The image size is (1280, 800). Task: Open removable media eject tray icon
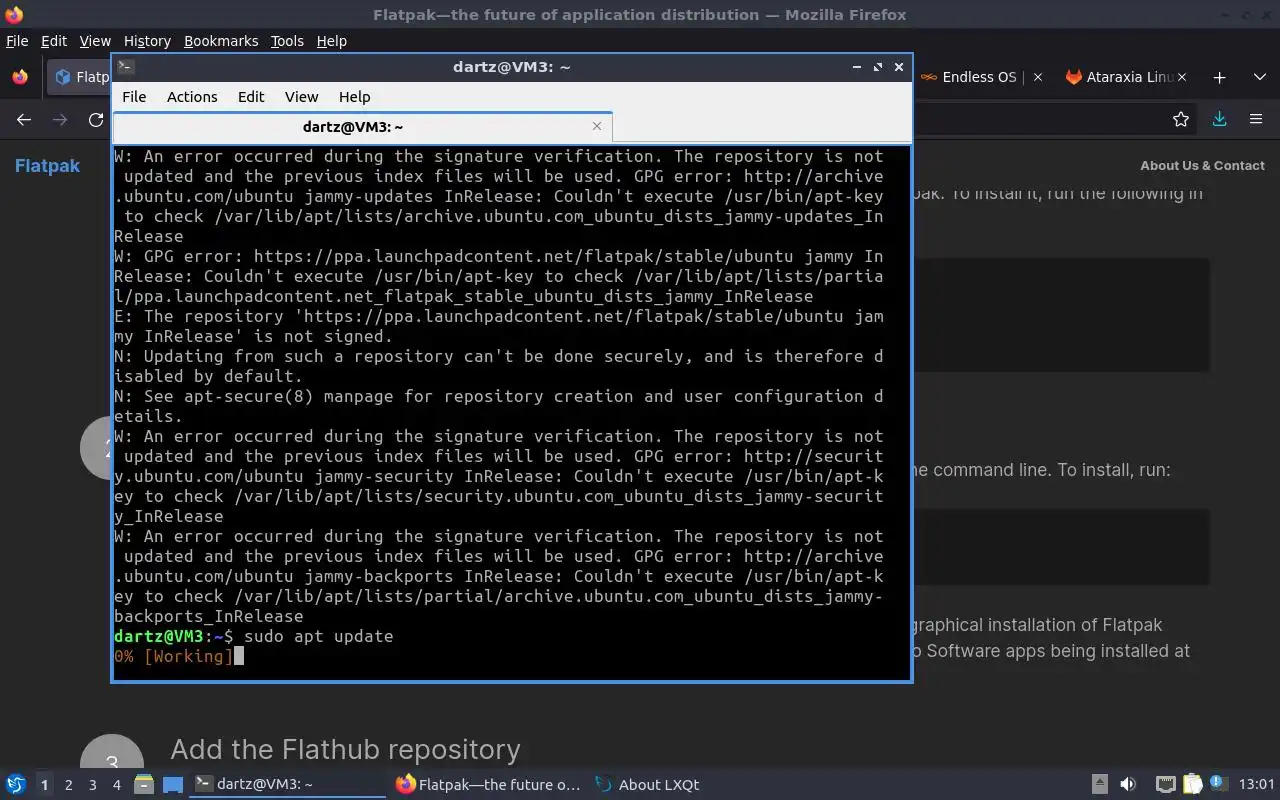1099,785
